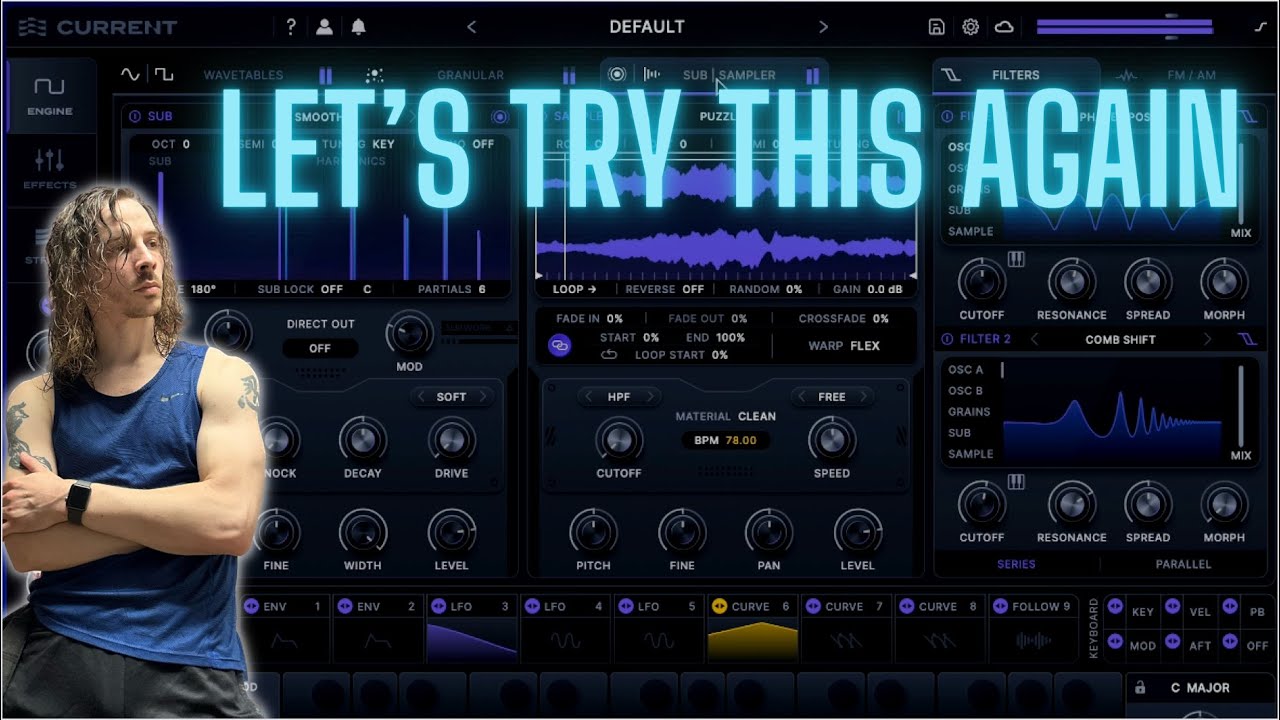Switch to the FM / AM tab
This screenshot has width=1280, height=720.
click(1191, 75)
